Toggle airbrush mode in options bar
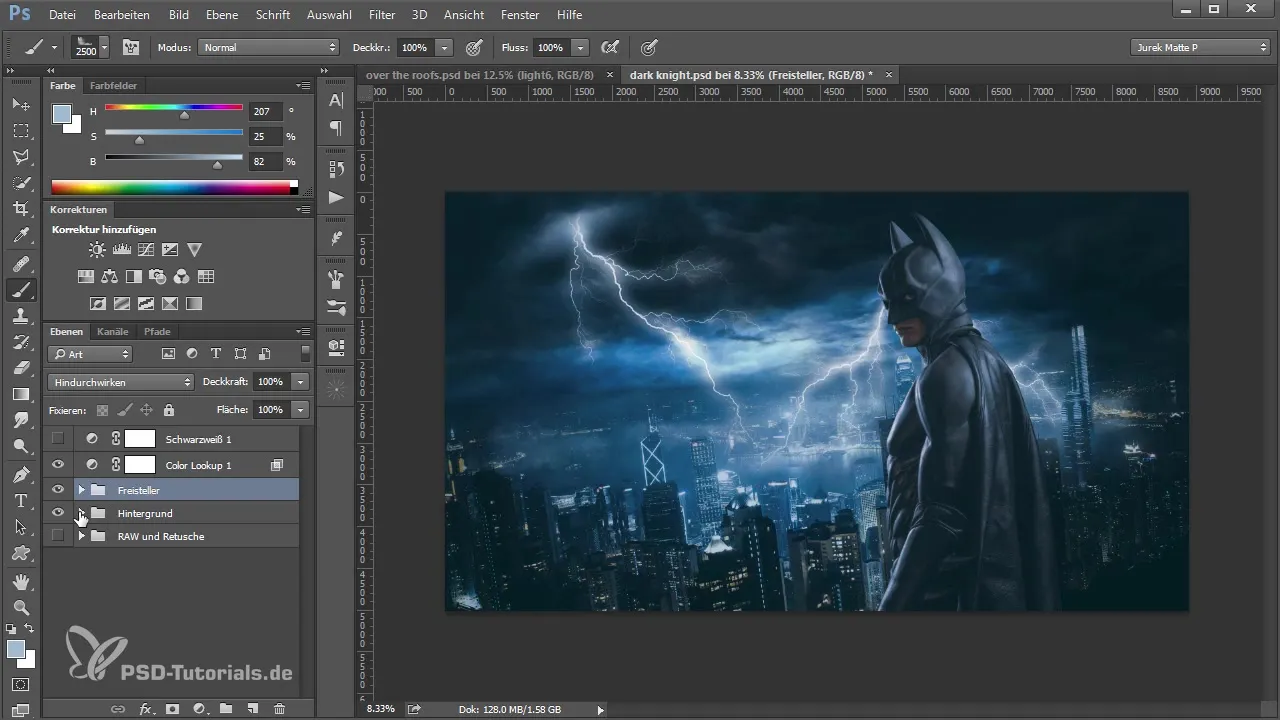 609,47
